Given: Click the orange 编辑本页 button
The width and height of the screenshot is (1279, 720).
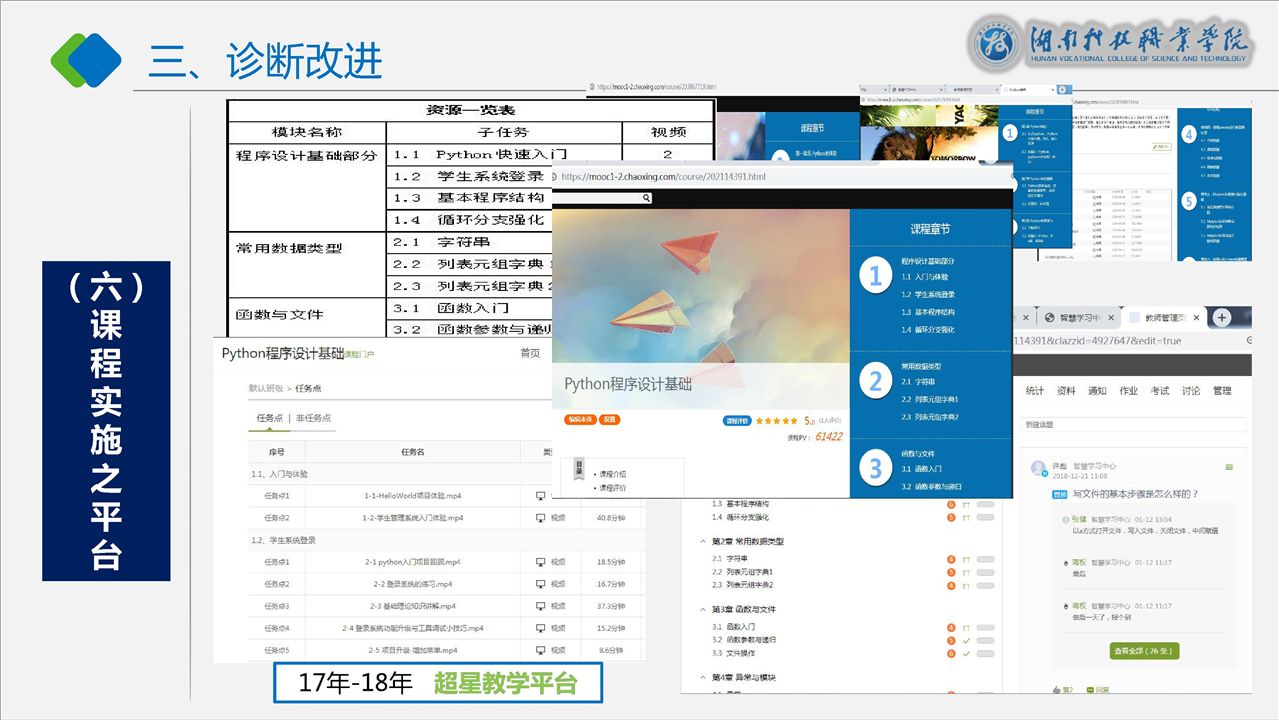Looking at the screenshot, I should (x=580, y=420).
